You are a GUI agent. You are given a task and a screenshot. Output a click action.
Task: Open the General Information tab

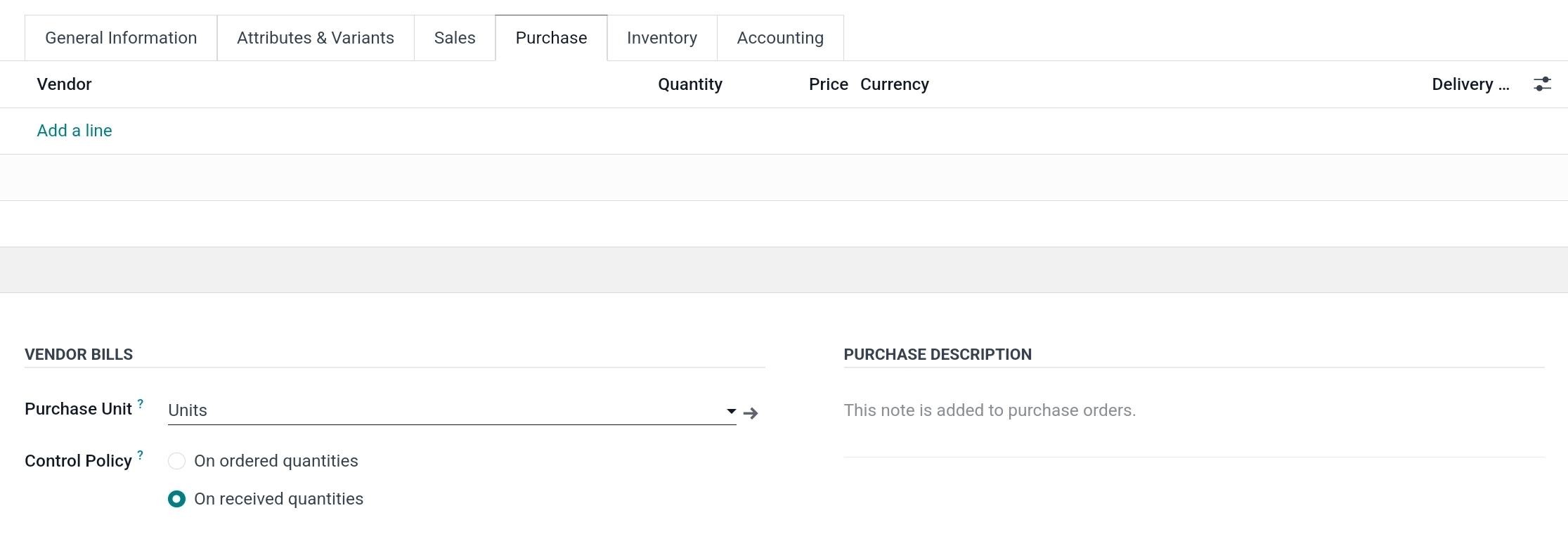121,38
